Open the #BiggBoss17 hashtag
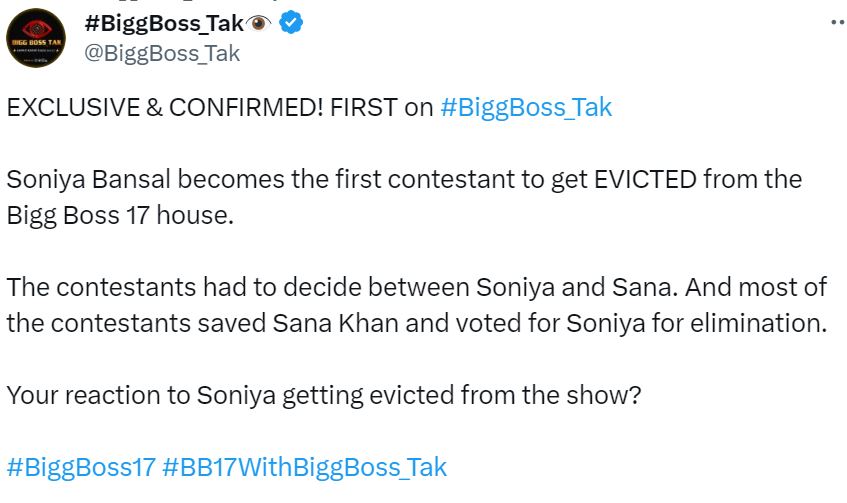This screenshot has width=847, height=503. point(79,466)
